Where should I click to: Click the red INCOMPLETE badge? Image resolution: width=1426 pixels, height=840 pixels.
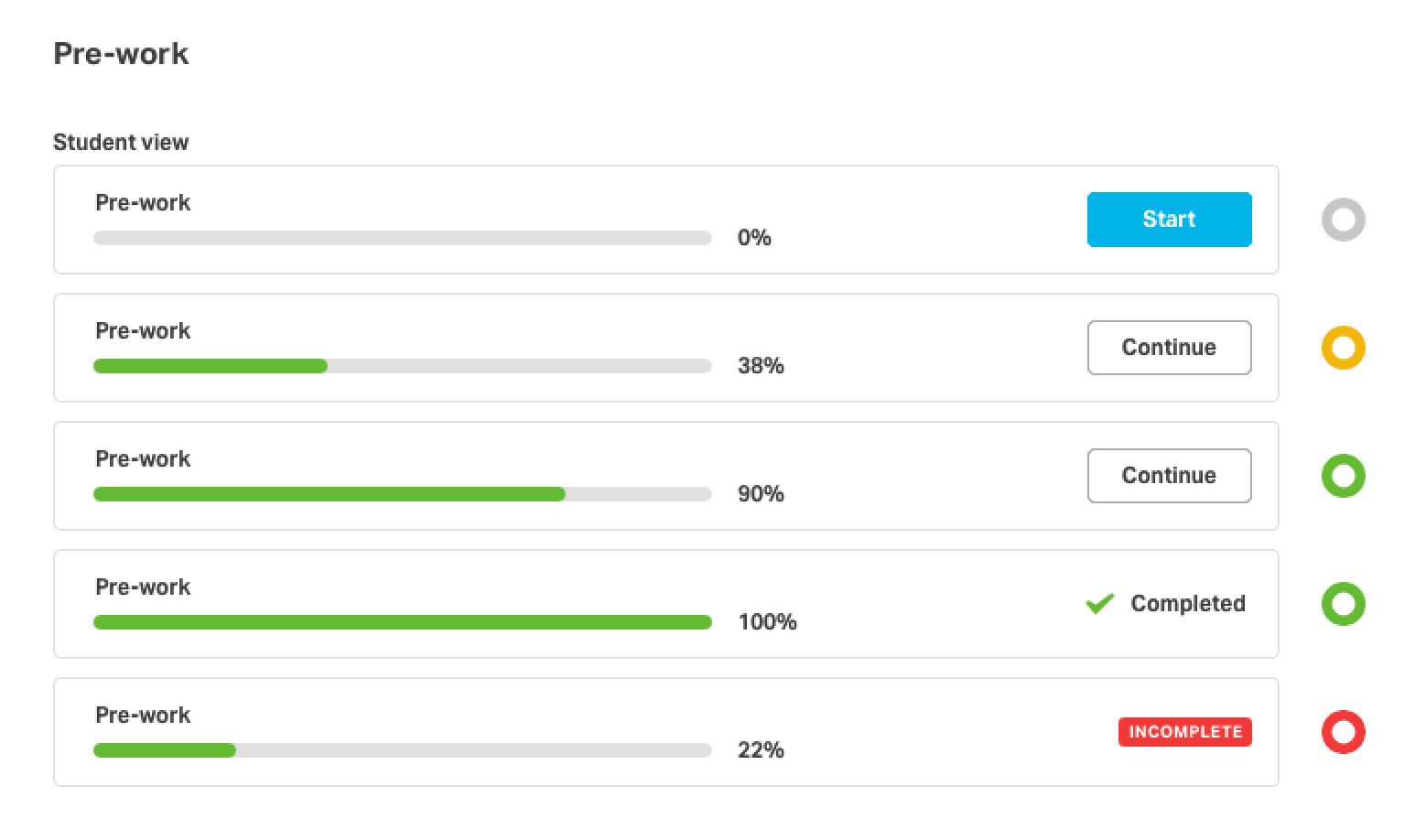1184,732
